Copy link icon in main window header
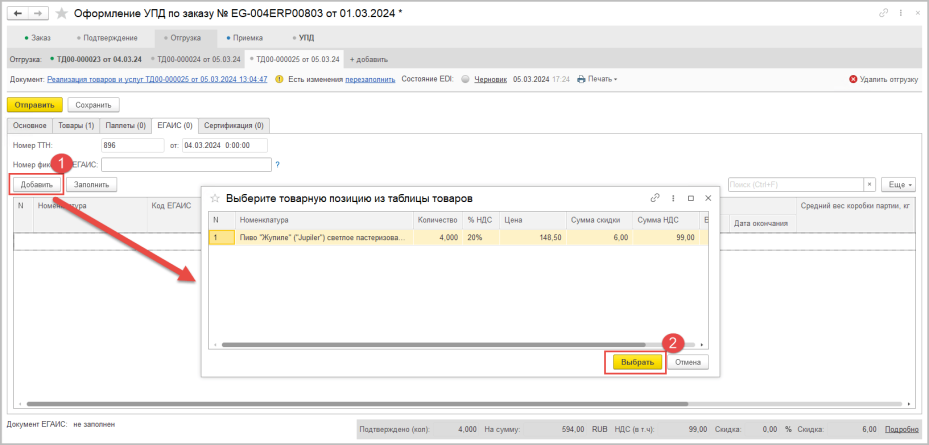This screenshot has height=445, width=929. click(883, 12)
